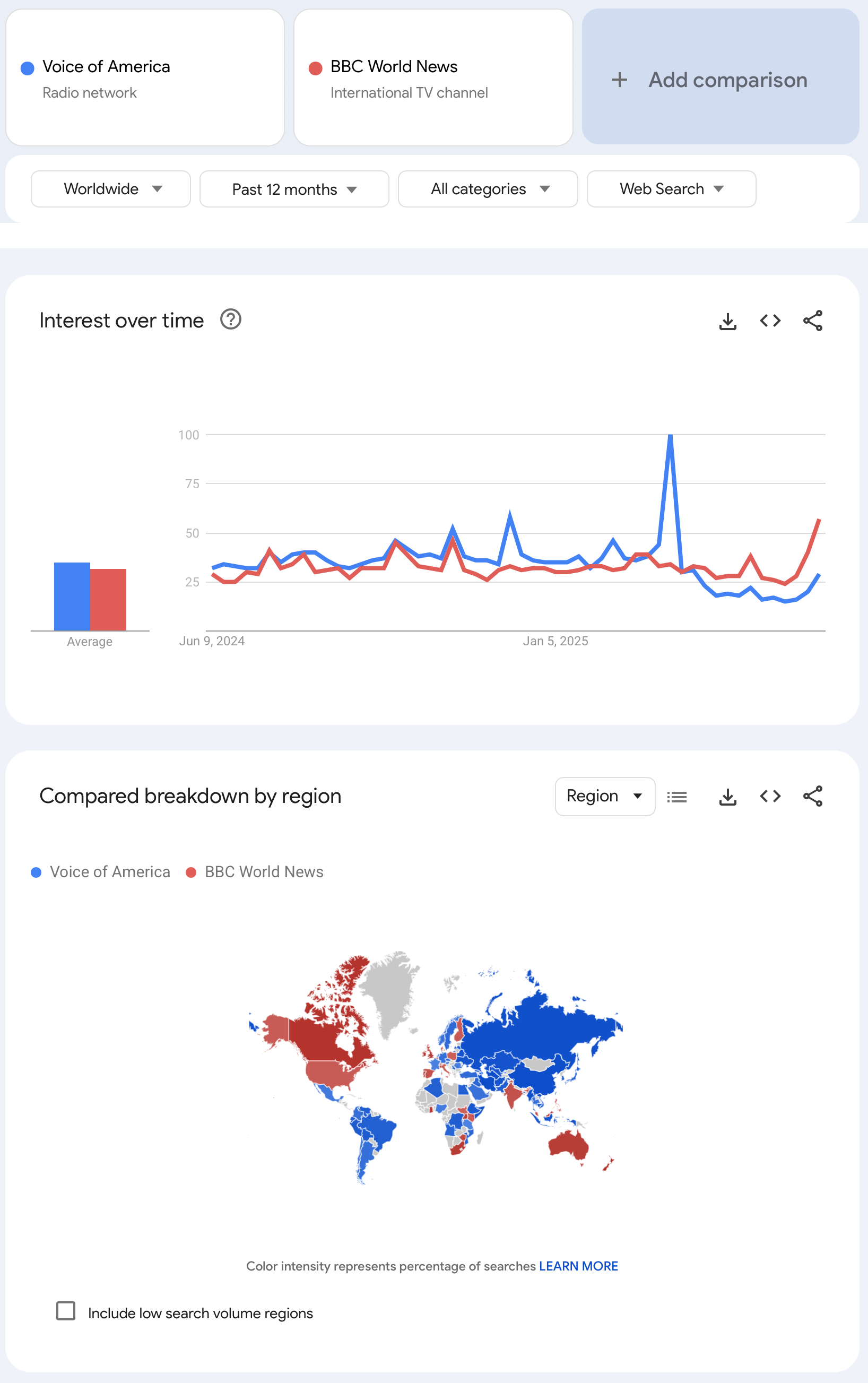This screenshot has height=1383, width=868.
Task: Share the Interest over time chart
Action: pyautogui.click(x=812, y=321)
